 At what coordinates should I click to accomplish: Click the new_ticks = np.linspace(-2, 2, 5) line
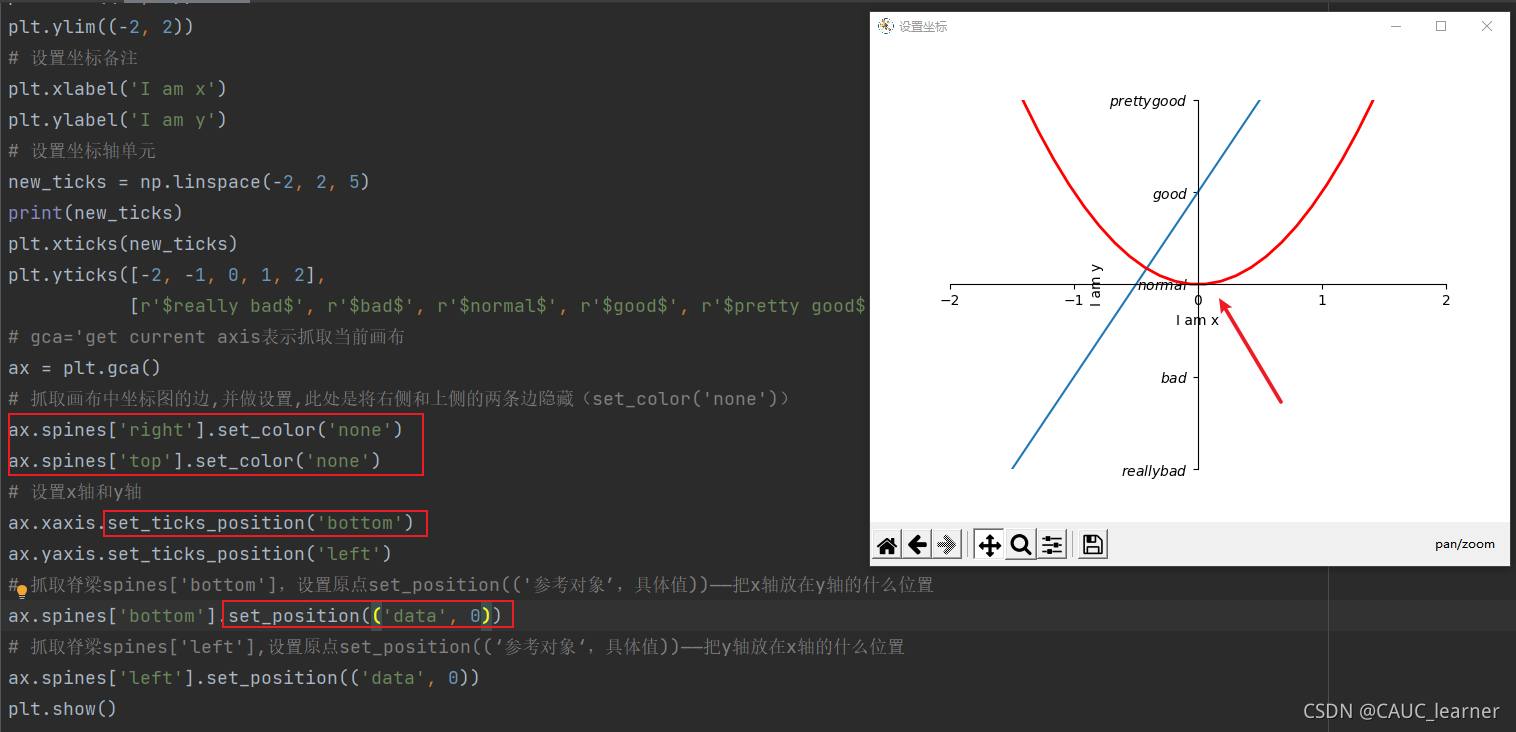click(x=189, y=182)
